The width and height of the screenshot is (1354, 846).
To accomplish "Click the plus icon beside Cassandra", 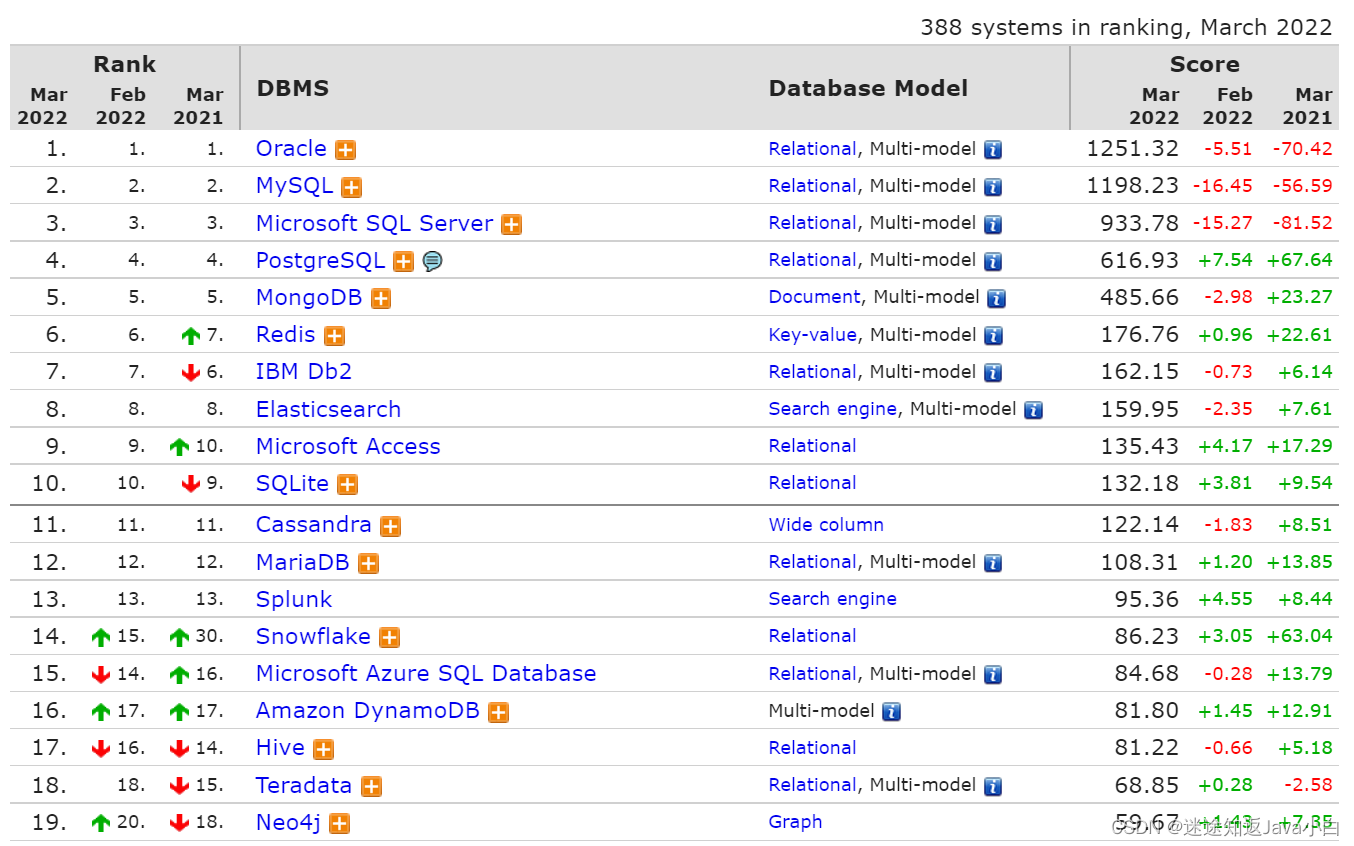I will pyautogui.click(x=391, y=526).
